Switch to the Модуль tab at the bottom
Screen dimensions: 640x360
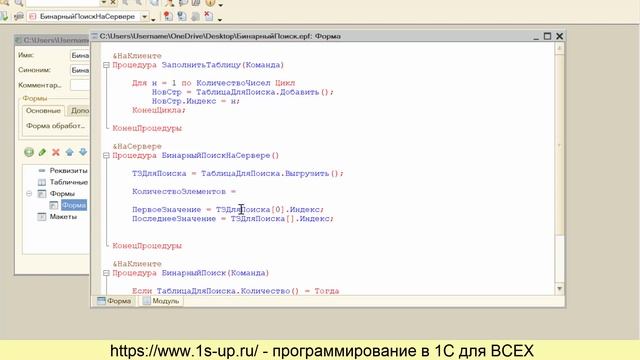tap(161, 301)
